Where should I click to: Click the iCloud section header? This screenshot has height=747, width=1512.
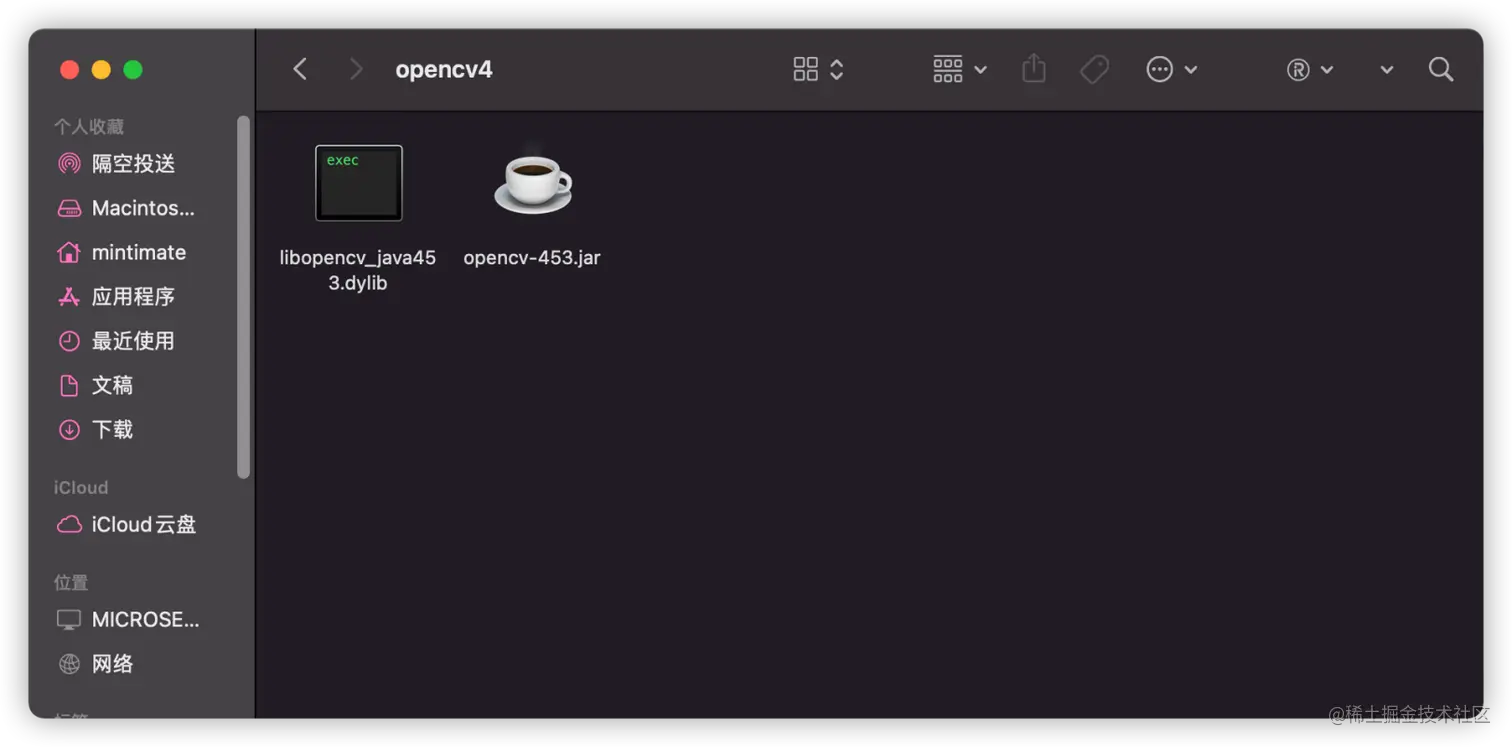click(81, 487)
